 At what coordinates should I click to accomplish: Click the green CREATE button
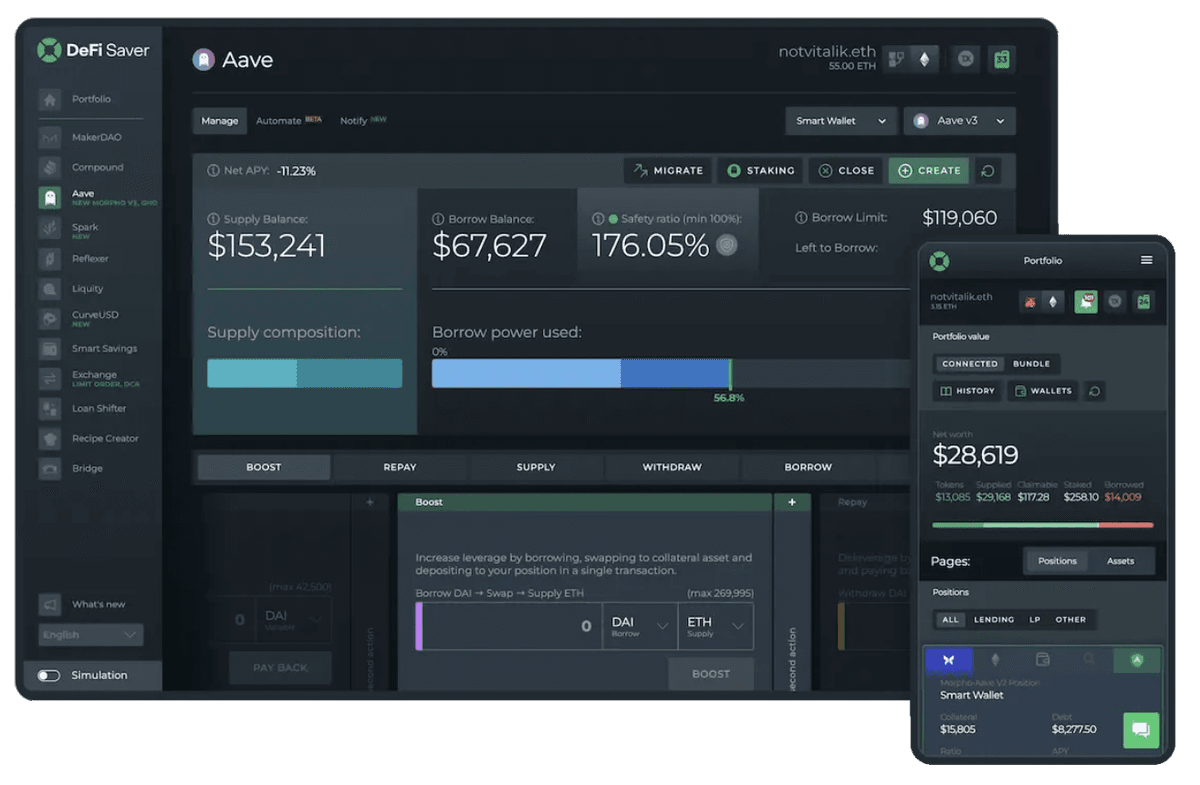929,171
